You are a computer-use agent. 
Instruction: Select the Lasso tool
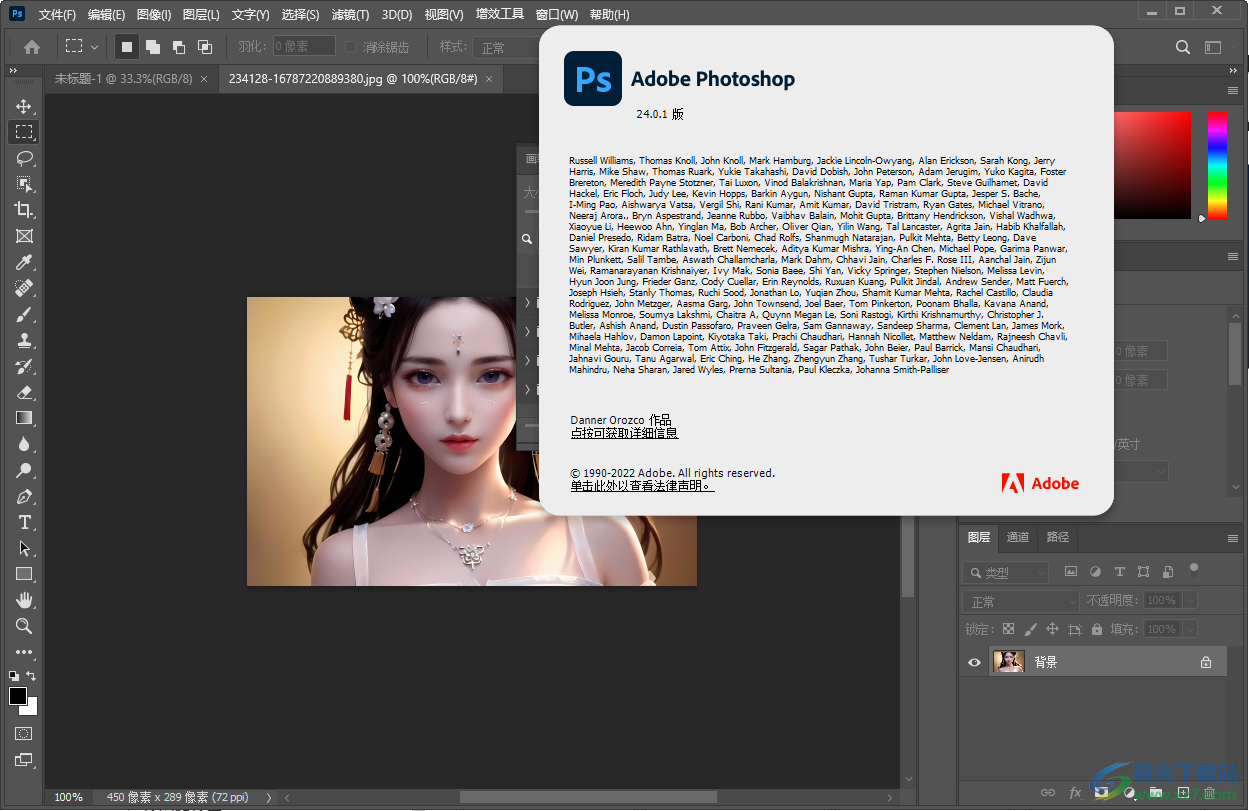24,158
